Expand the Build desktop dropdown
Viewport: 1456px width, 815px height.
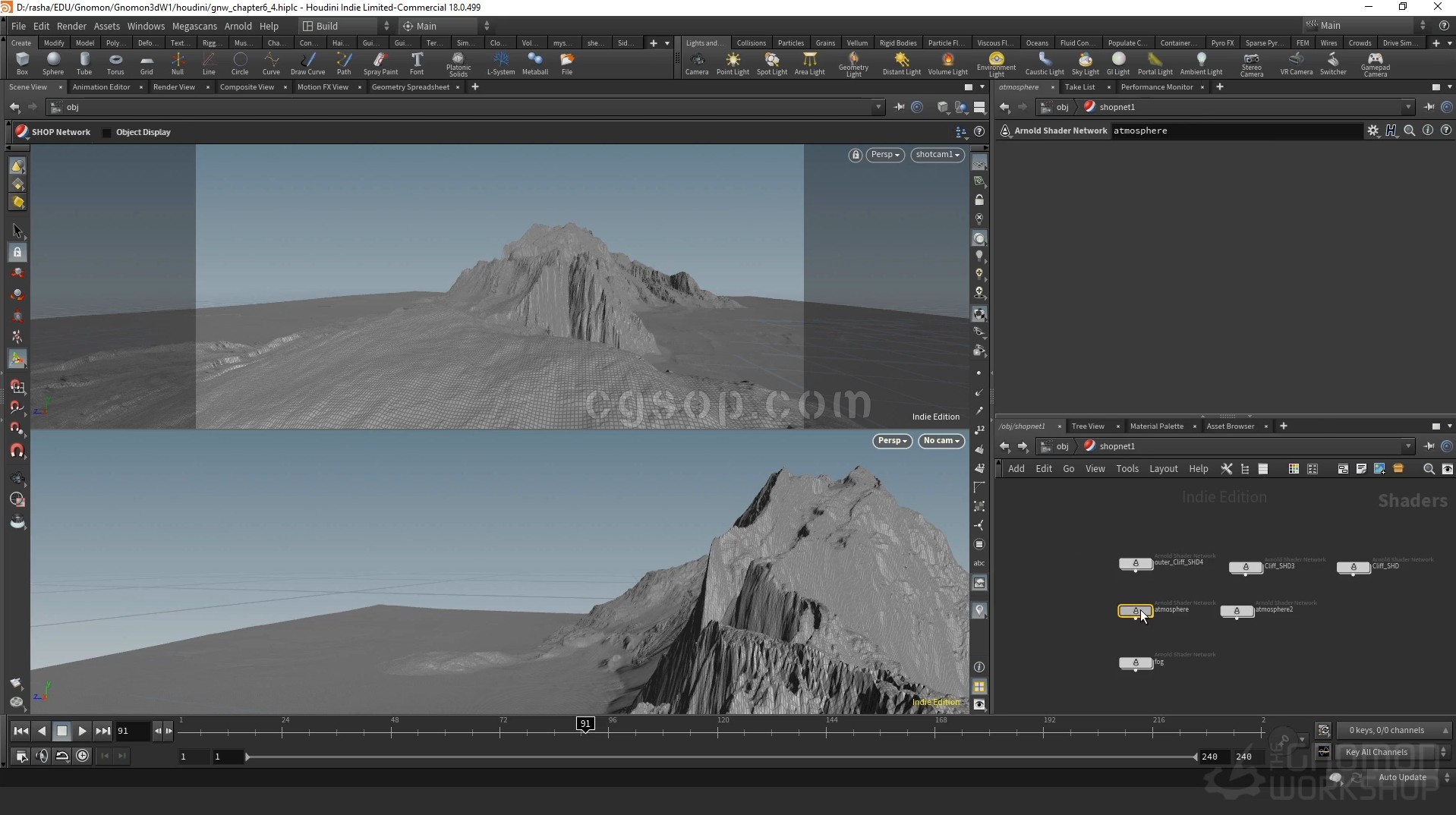[x=346, y=26]
